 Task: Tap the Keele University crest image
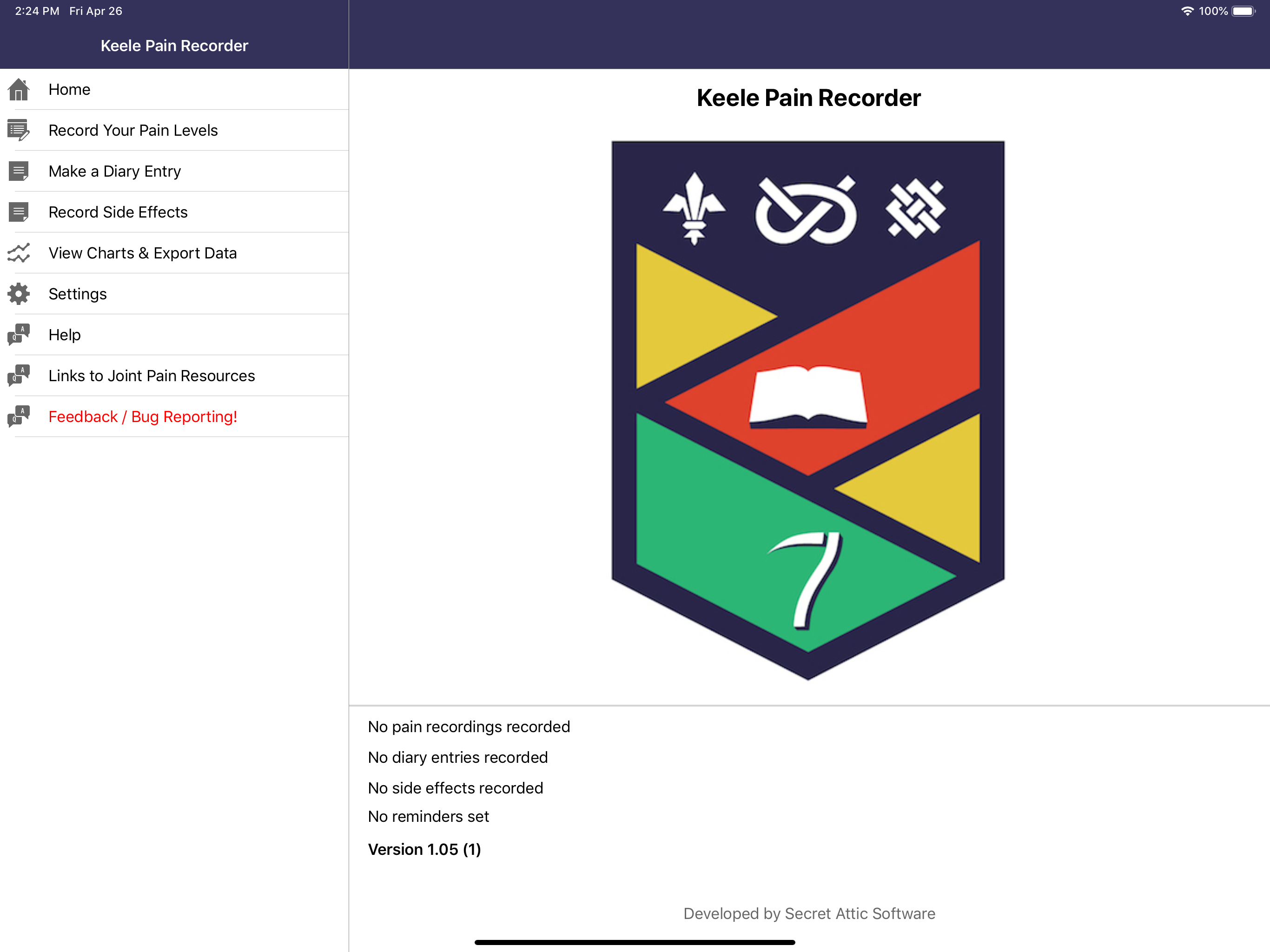click(808, 410)
